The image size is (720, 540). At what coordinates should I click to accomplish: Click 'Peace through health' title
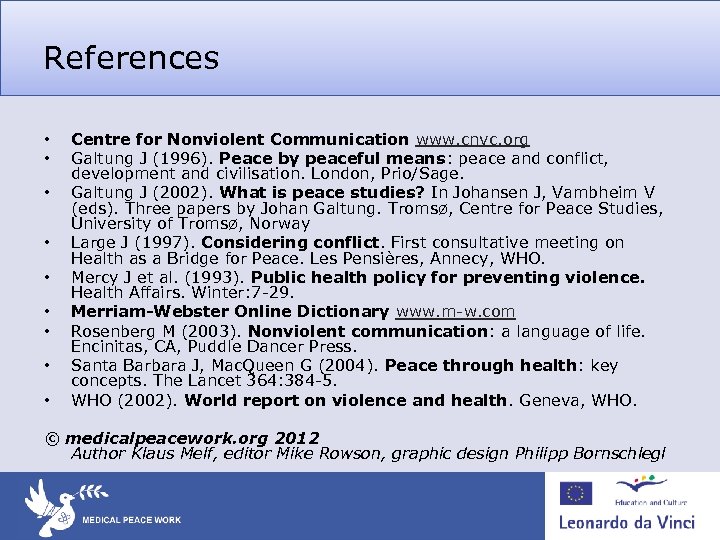point(481,365)
